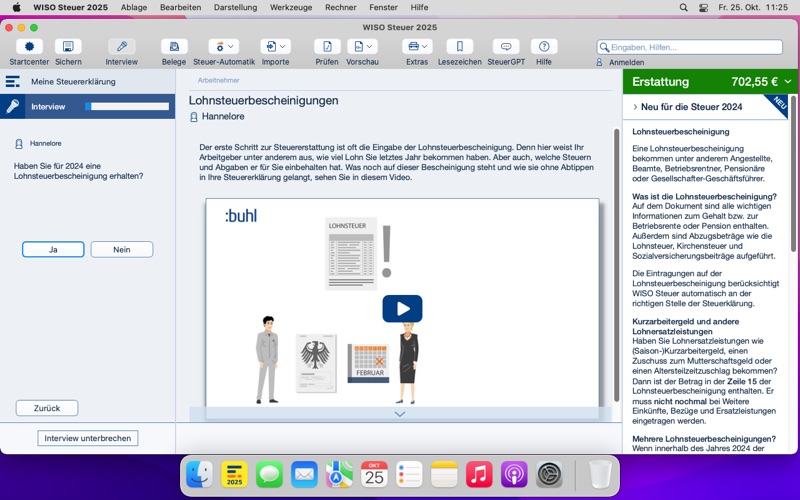Open the Meine Steuererklärung navigation menu icon

(x=13, y=82)
